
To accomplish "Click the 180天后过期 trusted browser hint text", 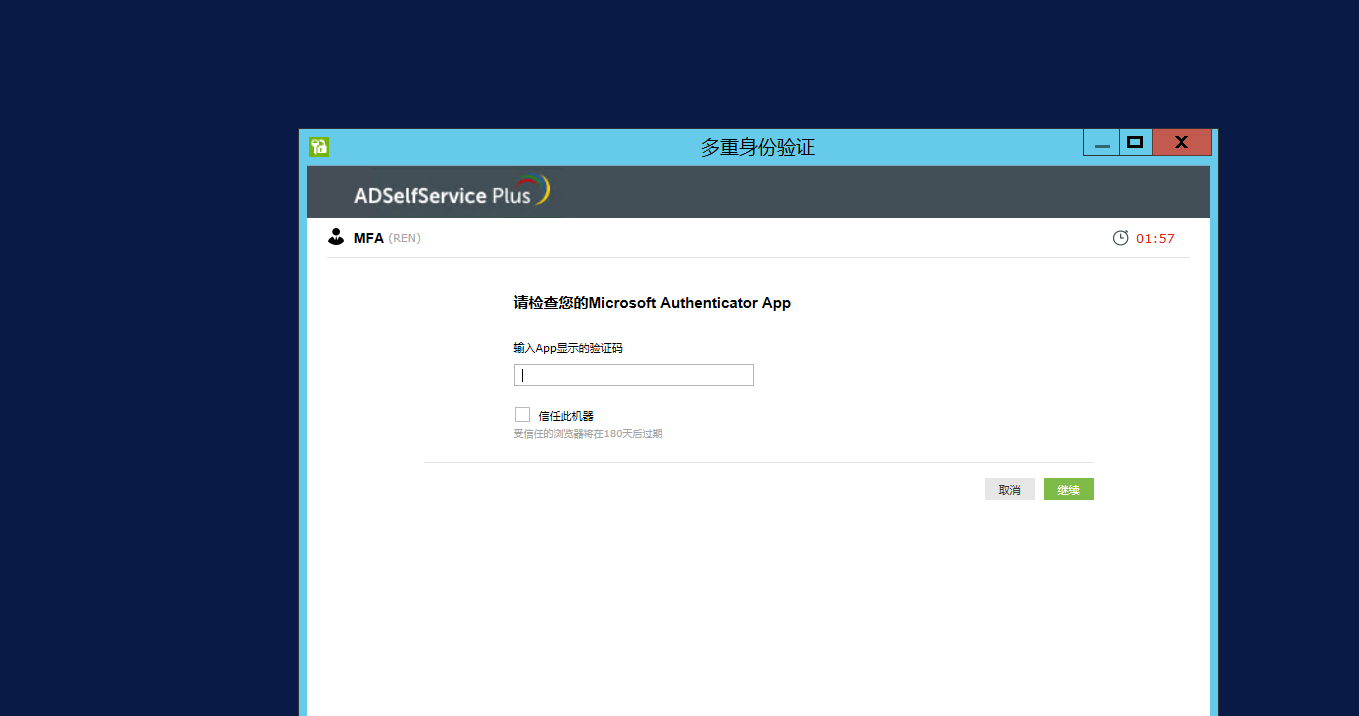I will [x=587, y=434].
